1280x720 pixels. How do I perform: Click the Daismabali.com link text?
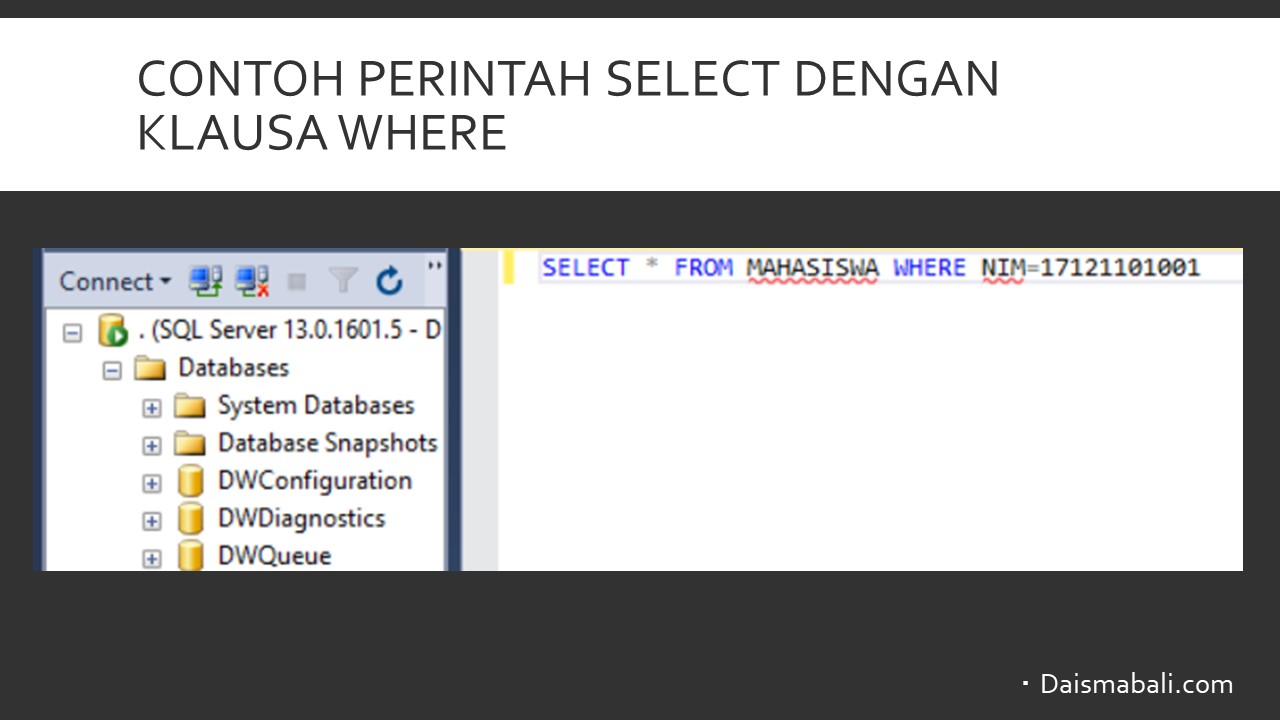point(1136,684)
